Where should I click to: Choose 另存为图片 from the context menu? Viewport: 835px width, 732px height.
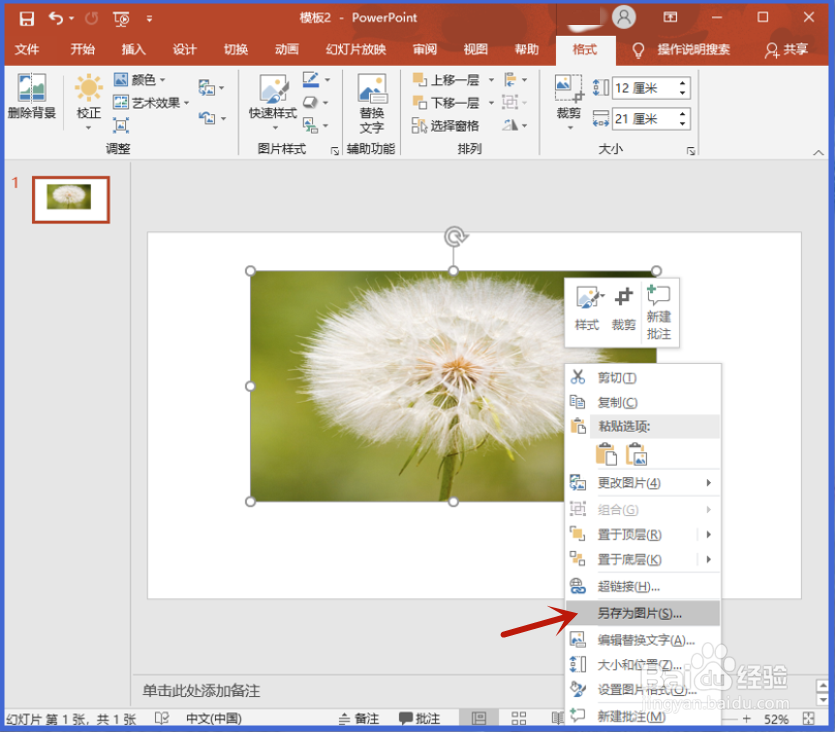pos(643,613)
